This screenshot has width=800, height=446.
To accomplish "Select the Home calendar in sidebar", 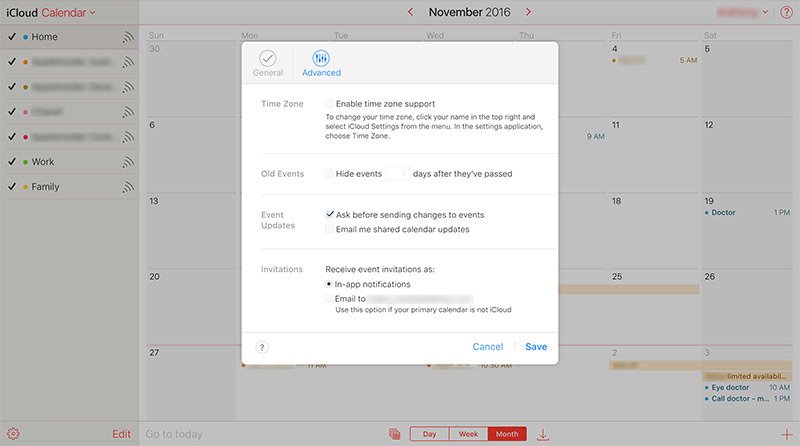I will click(x=69, y=37).
